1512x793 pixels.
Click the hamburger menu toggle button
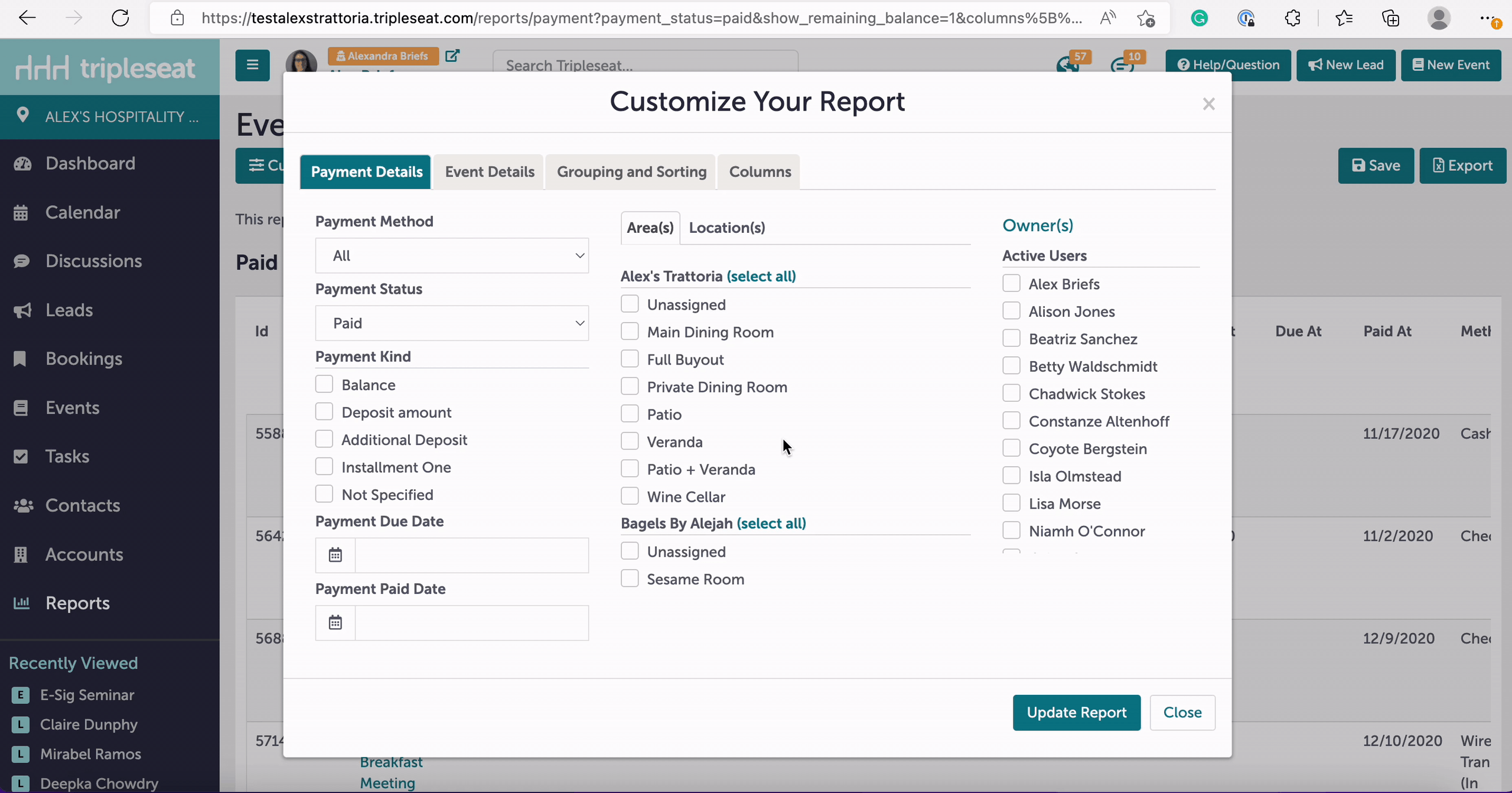pos(252,65)
